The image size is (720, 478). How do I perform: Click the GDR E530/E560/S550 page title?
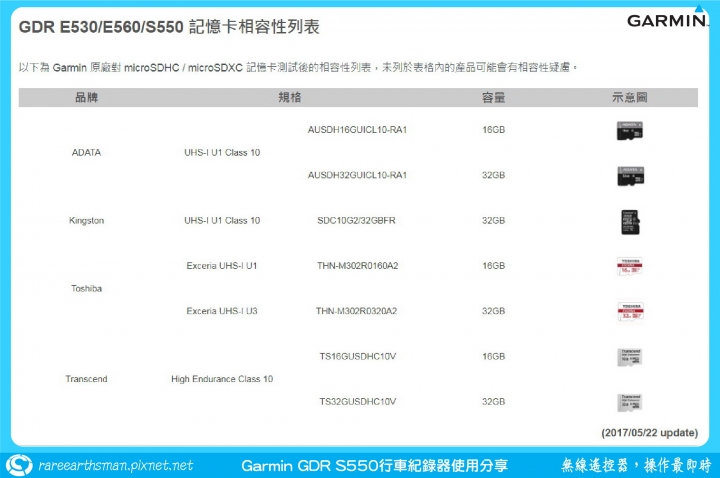click(x=169, y=27)
